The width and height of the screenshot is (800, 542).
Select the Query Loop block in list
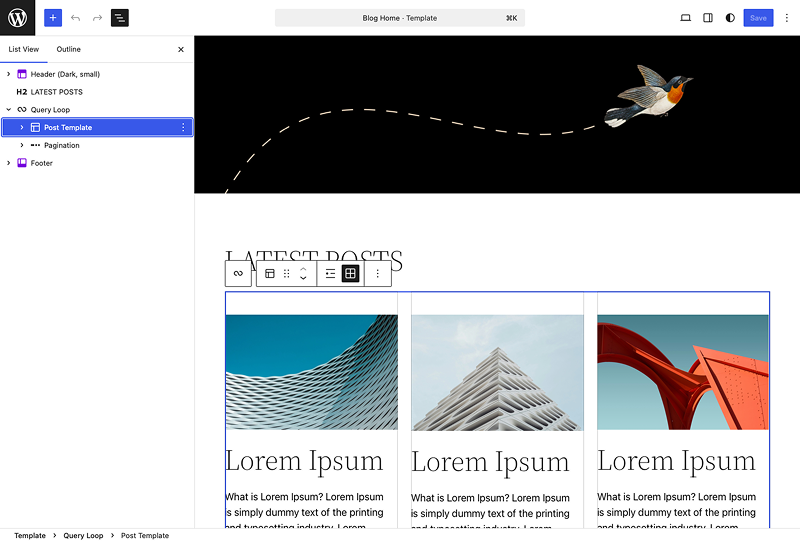(50, 110)
